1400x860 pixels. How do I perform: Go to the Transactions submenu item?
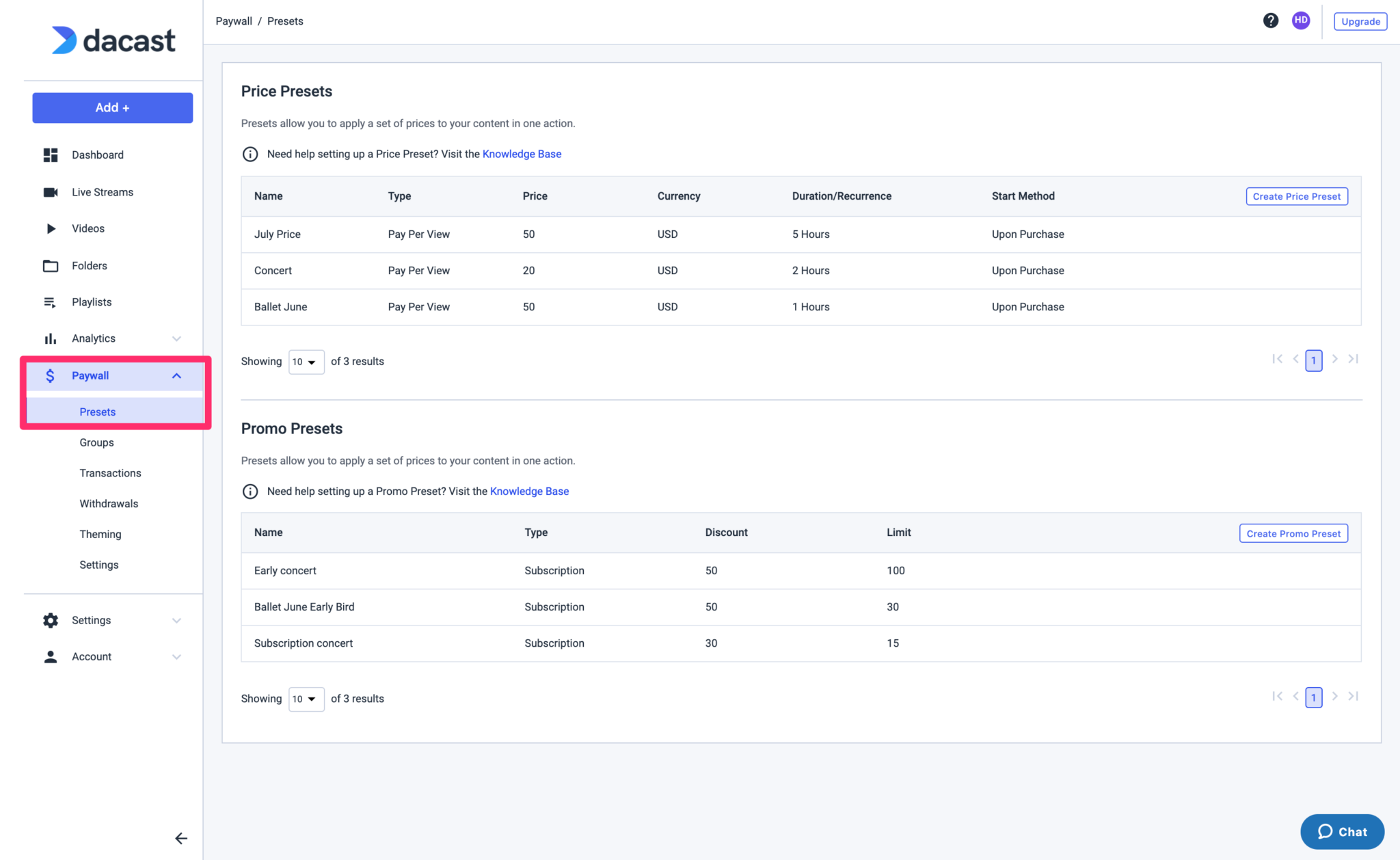point(110,473)
